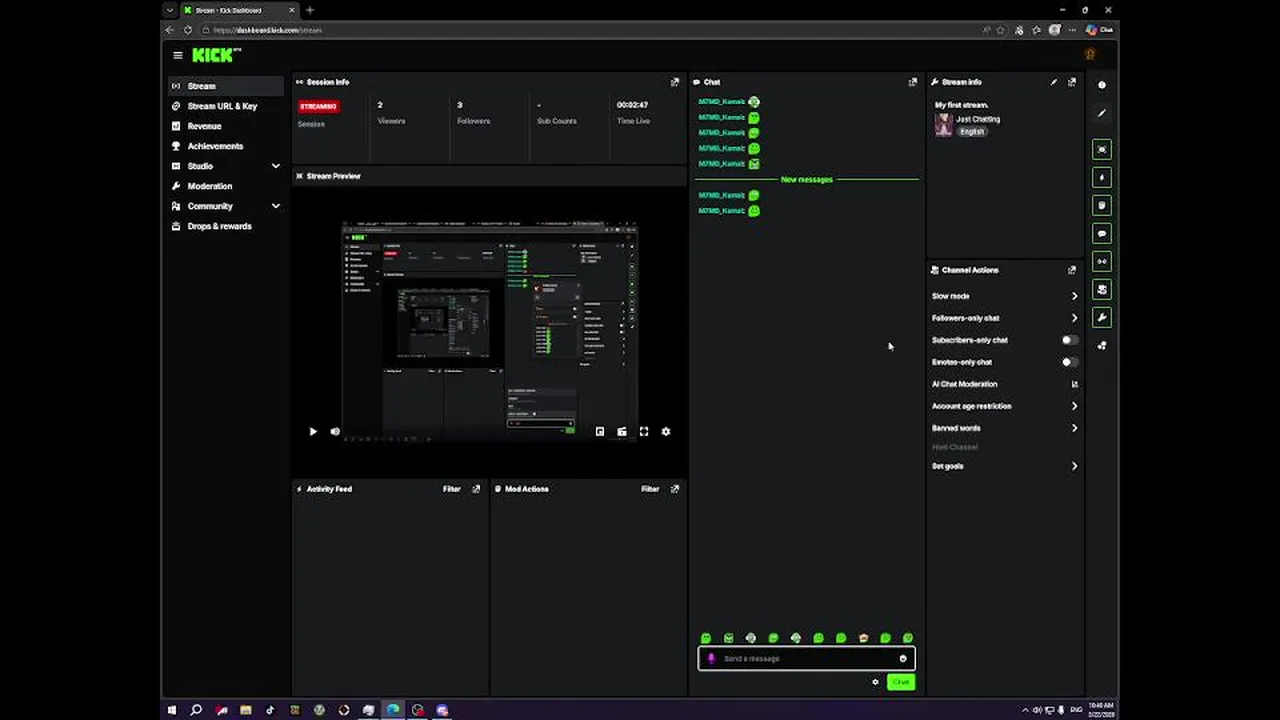Open the hamburger menu beside the Kick logo
Image resolution: width=1280 pixels, height=720 pixels.
178,55
